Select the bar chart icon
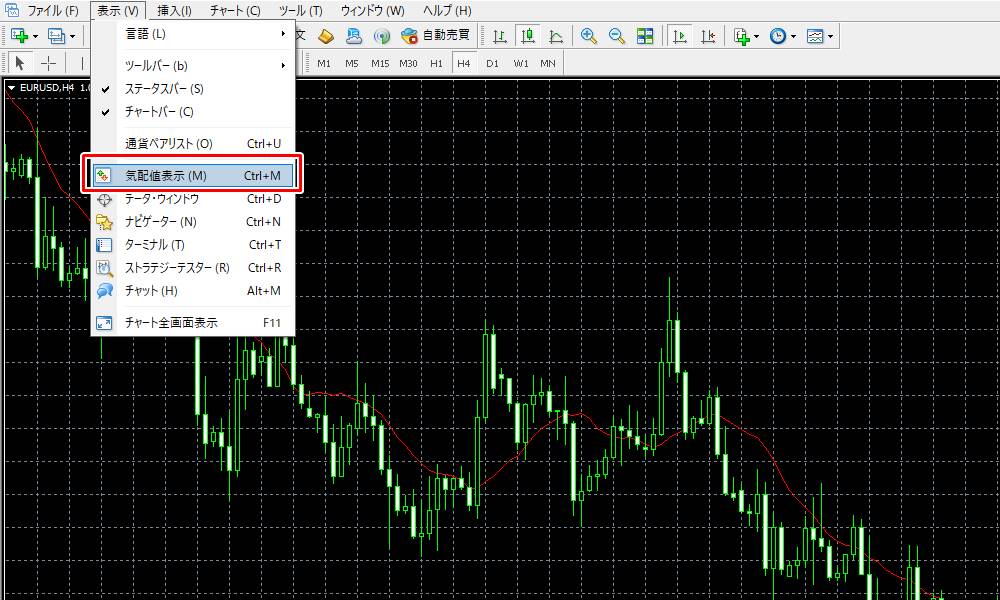The width and height of the screenshot is (1000, 600). [500, 36]
